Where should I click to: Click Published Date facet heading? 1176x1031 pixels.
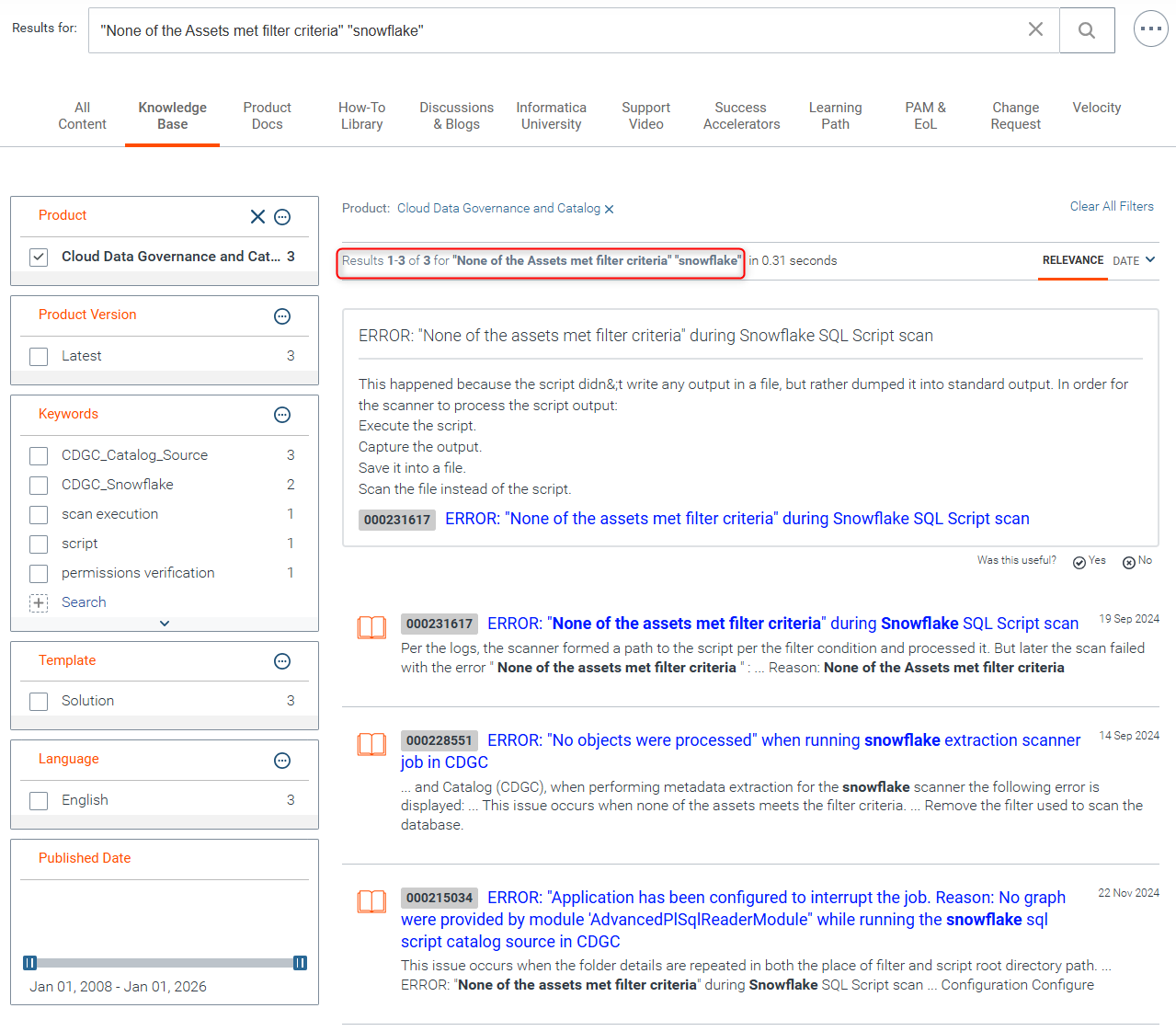pyautogui.click(x=85, y=858)
